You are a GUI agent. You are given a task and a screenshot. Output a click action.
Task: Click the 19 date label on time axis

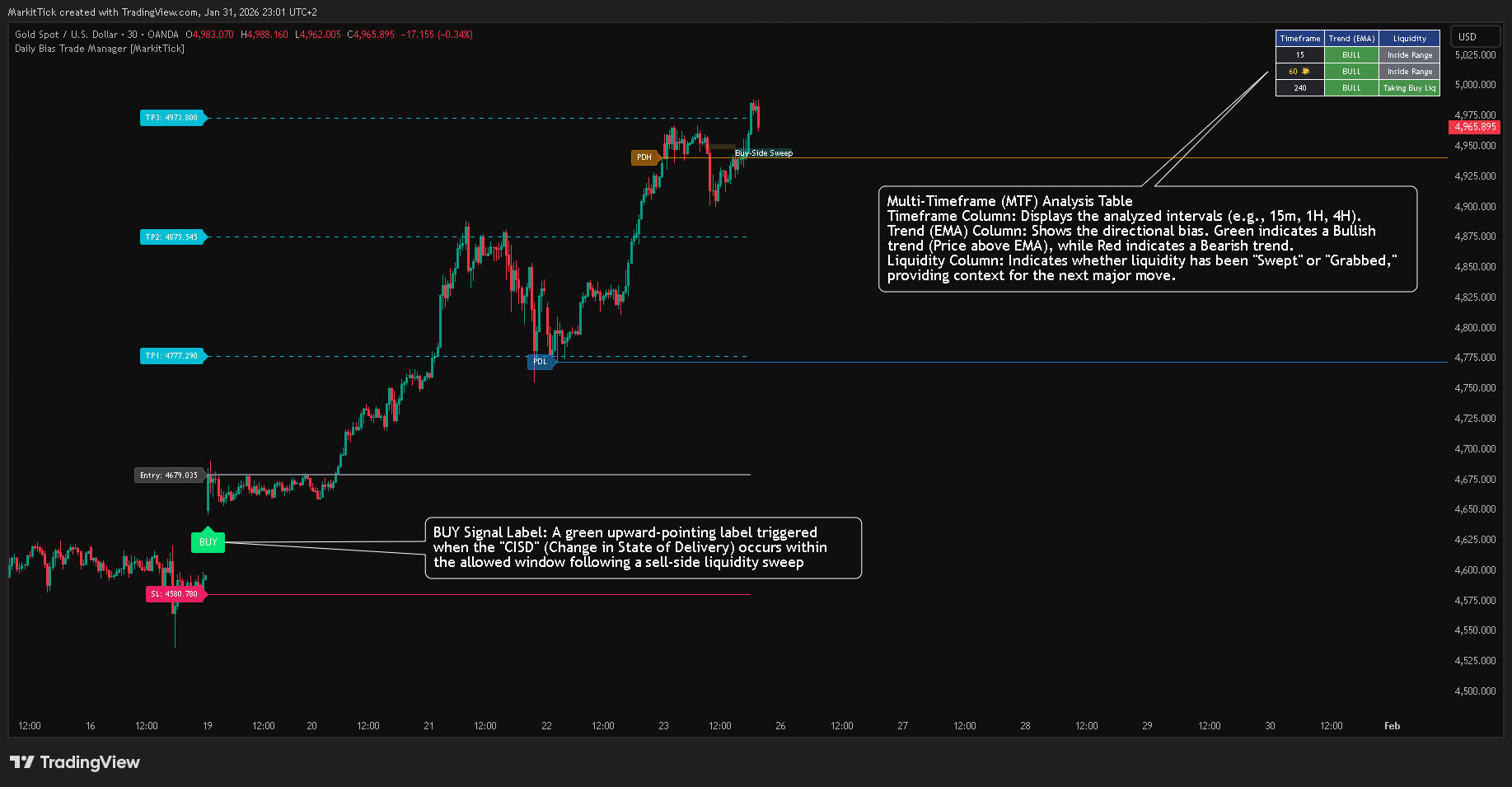coord(208,726)
